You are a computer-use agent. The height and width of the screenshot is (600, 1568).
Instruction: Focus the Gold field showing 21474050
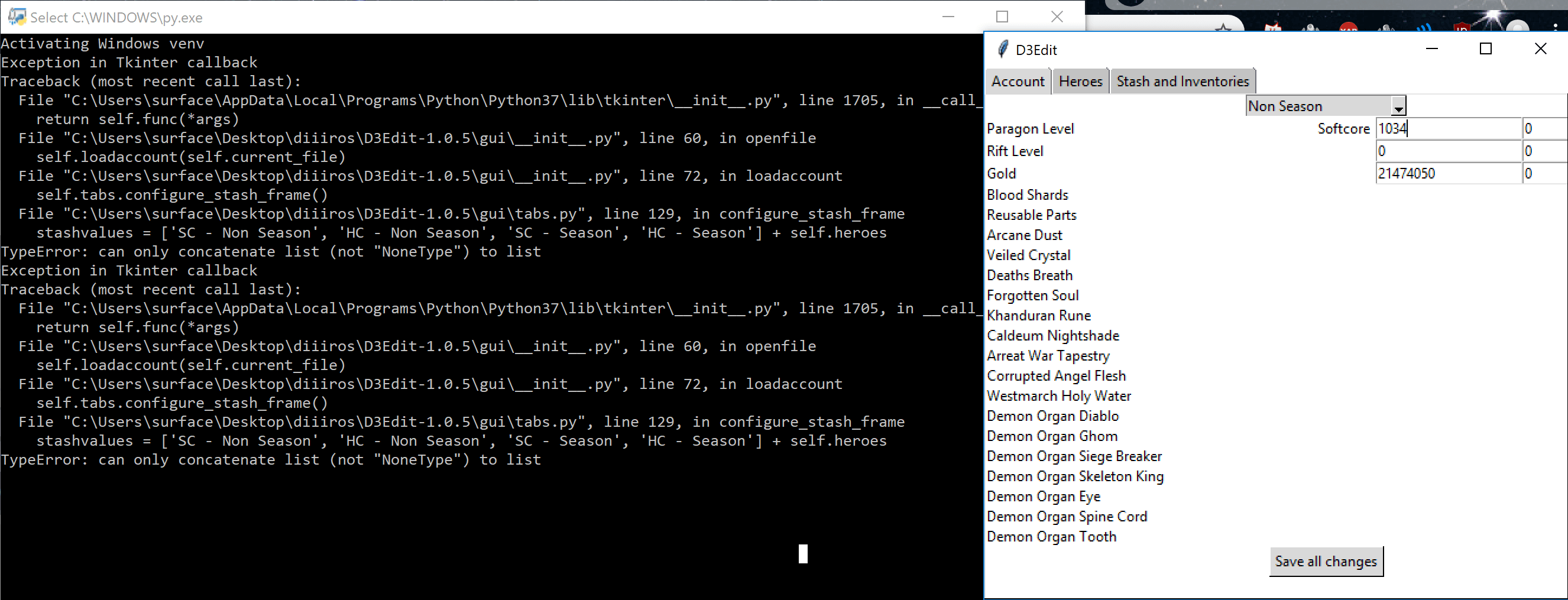(x=1448, y=173)
